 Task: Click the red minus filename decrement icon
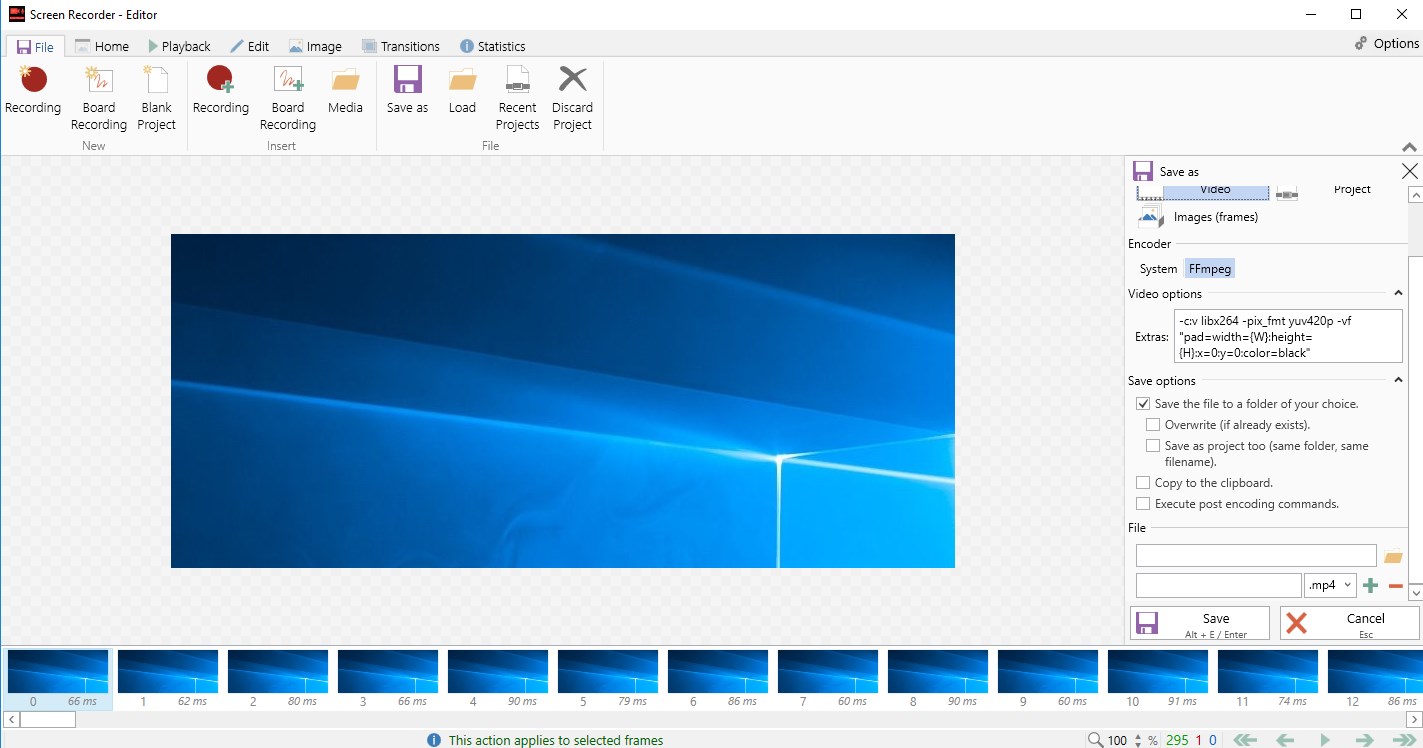[1396, 586]
